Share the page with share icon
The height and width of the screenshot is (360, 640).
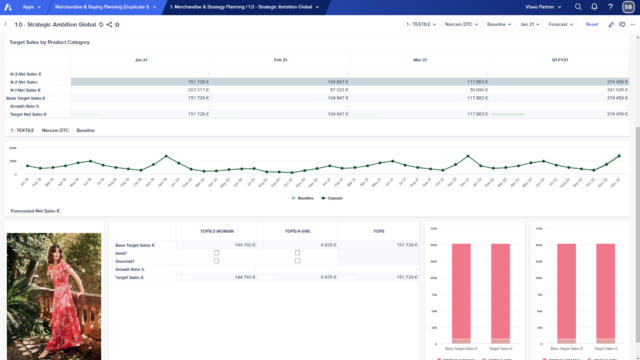pos(109,24)
